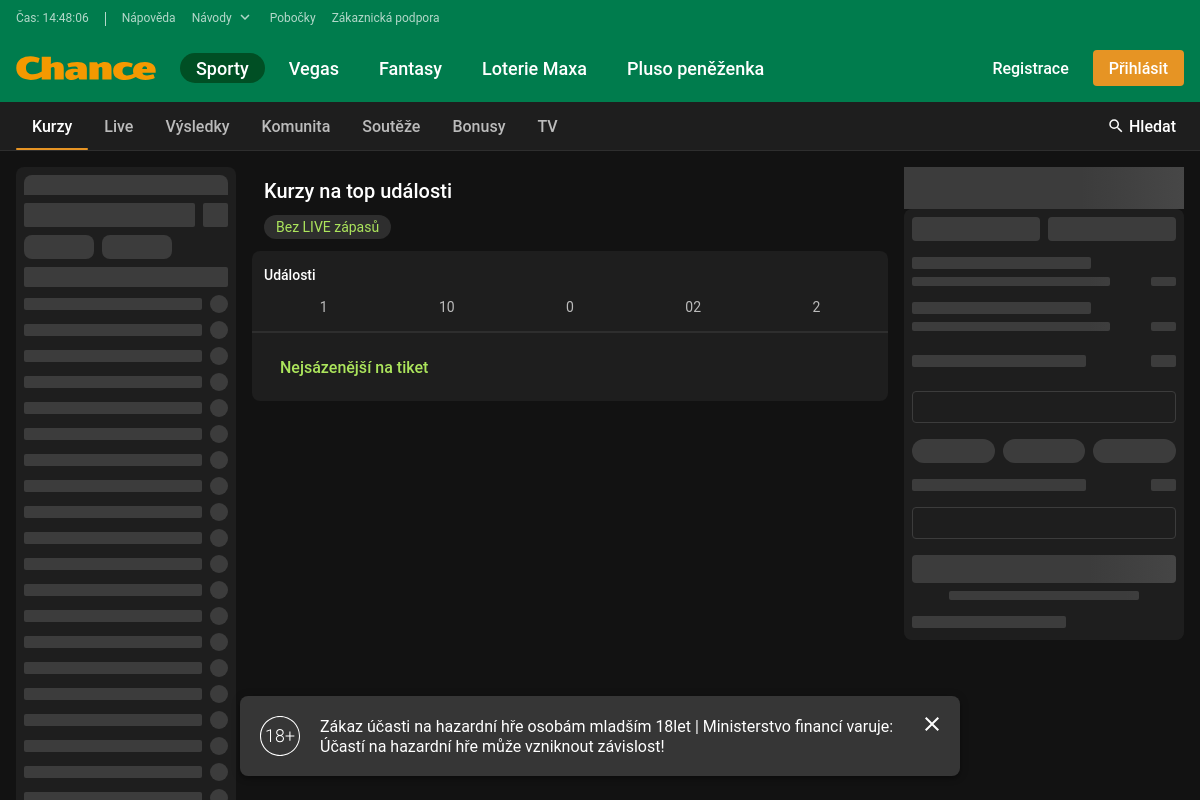1200x800 pixels.
Task: Click the Chance logo
Action: (86, 69)
